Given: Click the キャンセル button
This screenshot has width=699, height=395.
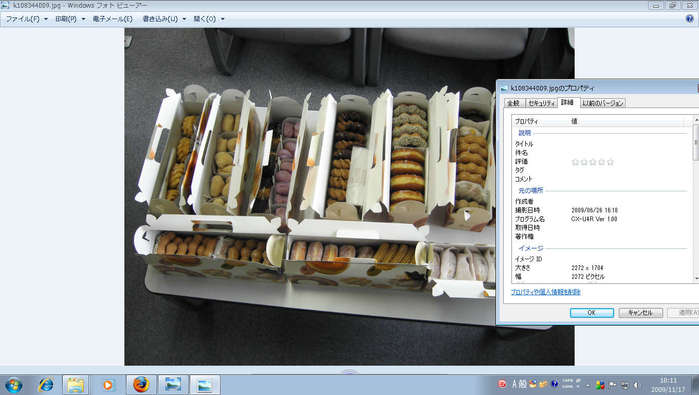Looking at the screenshot, I should [640, 313].
